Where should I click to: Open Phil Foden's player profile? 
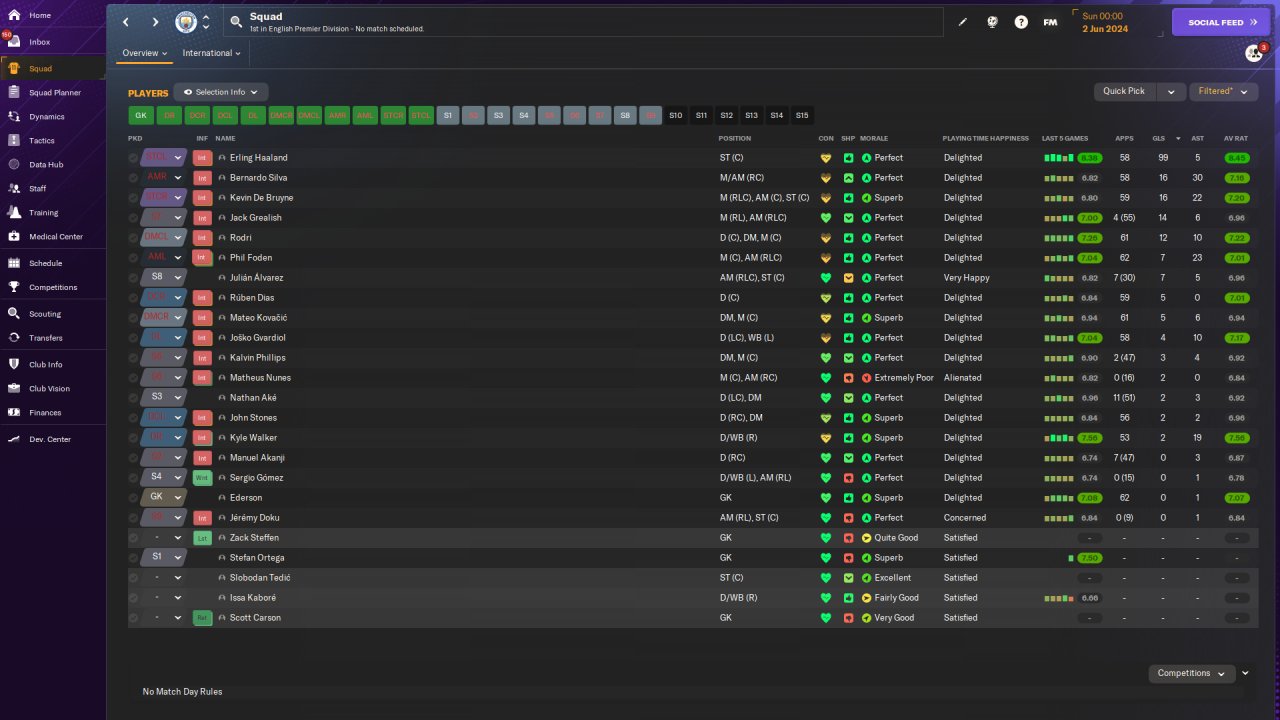[x=251, y=258]
